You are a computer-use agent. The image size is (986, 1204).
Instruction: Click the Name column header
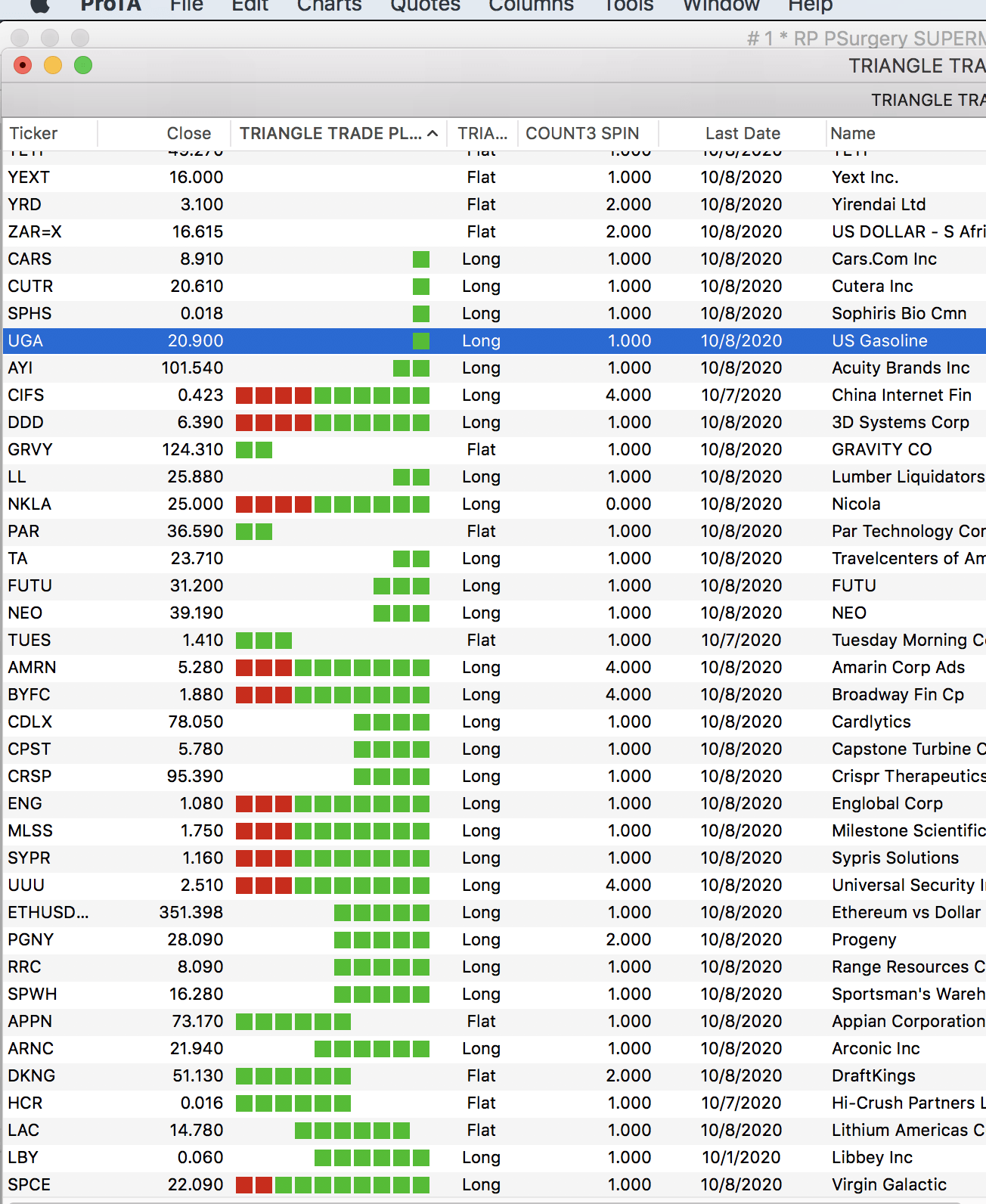tap(853, 134)
